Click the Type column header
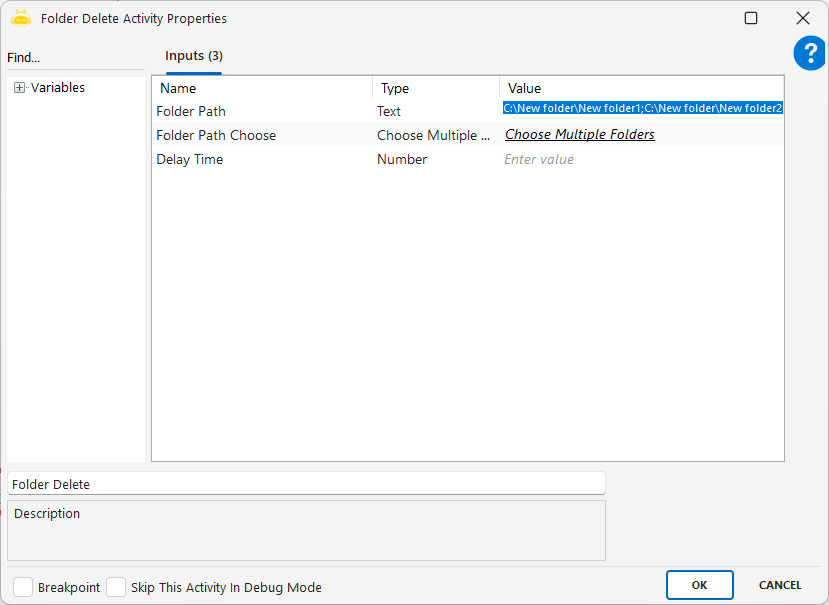Viewport: 829px width, 605px height. tap(435, 88)
